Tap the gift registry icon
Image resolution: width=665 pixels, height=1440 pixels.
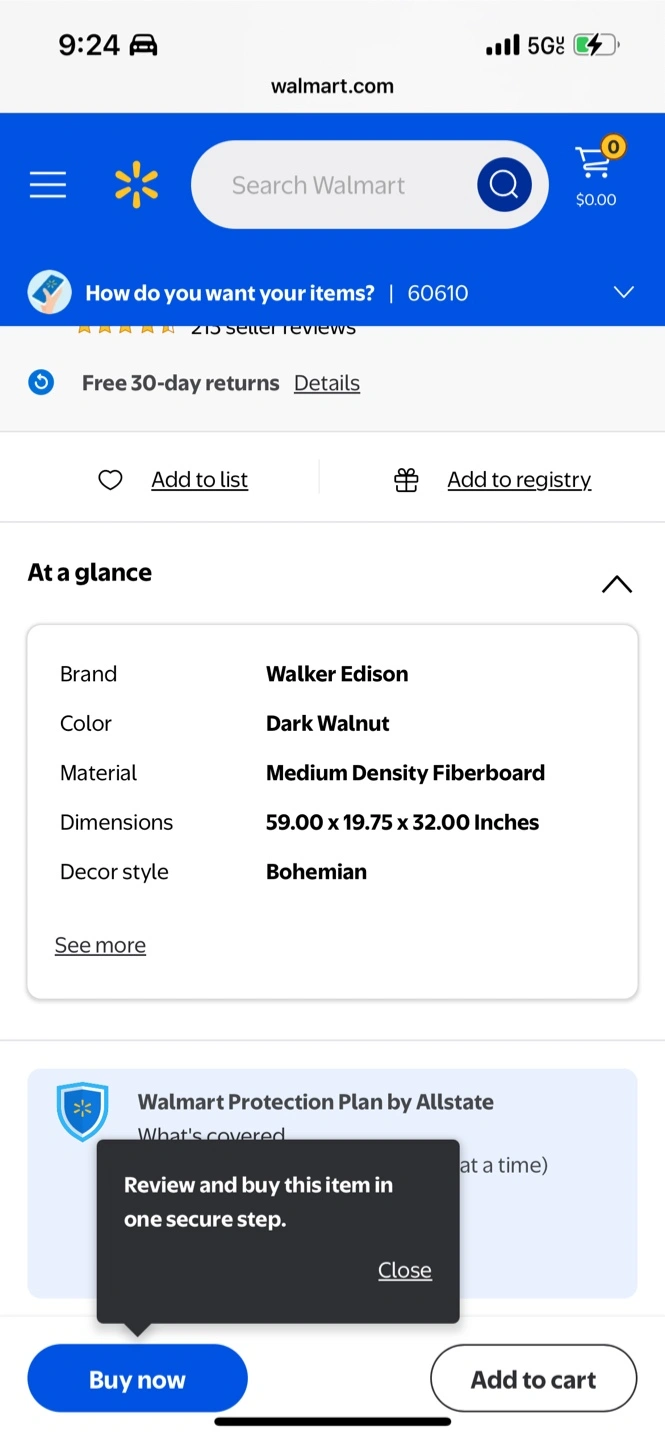(406, 480)
